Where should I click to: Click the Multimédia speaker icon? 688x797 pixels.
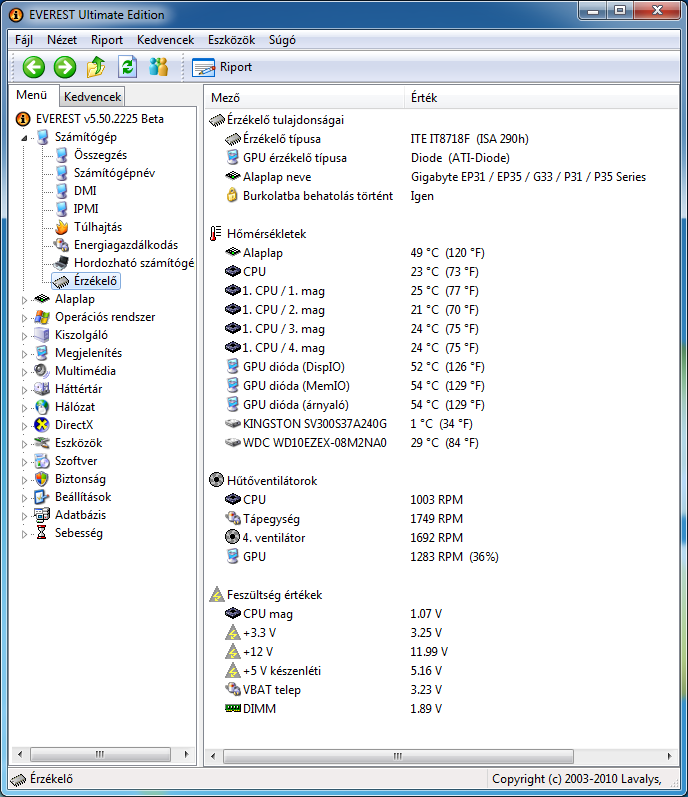tap(42, 371)
